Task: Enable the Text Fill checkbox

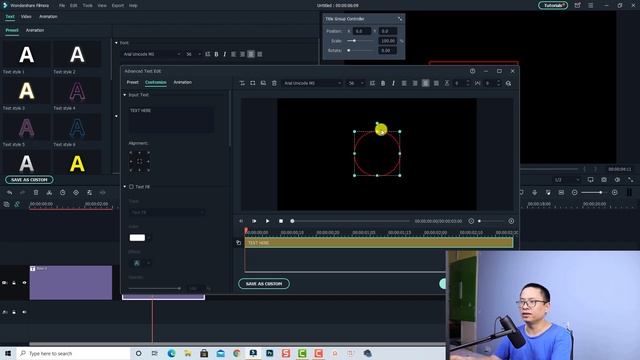Action: click(131, 187)
